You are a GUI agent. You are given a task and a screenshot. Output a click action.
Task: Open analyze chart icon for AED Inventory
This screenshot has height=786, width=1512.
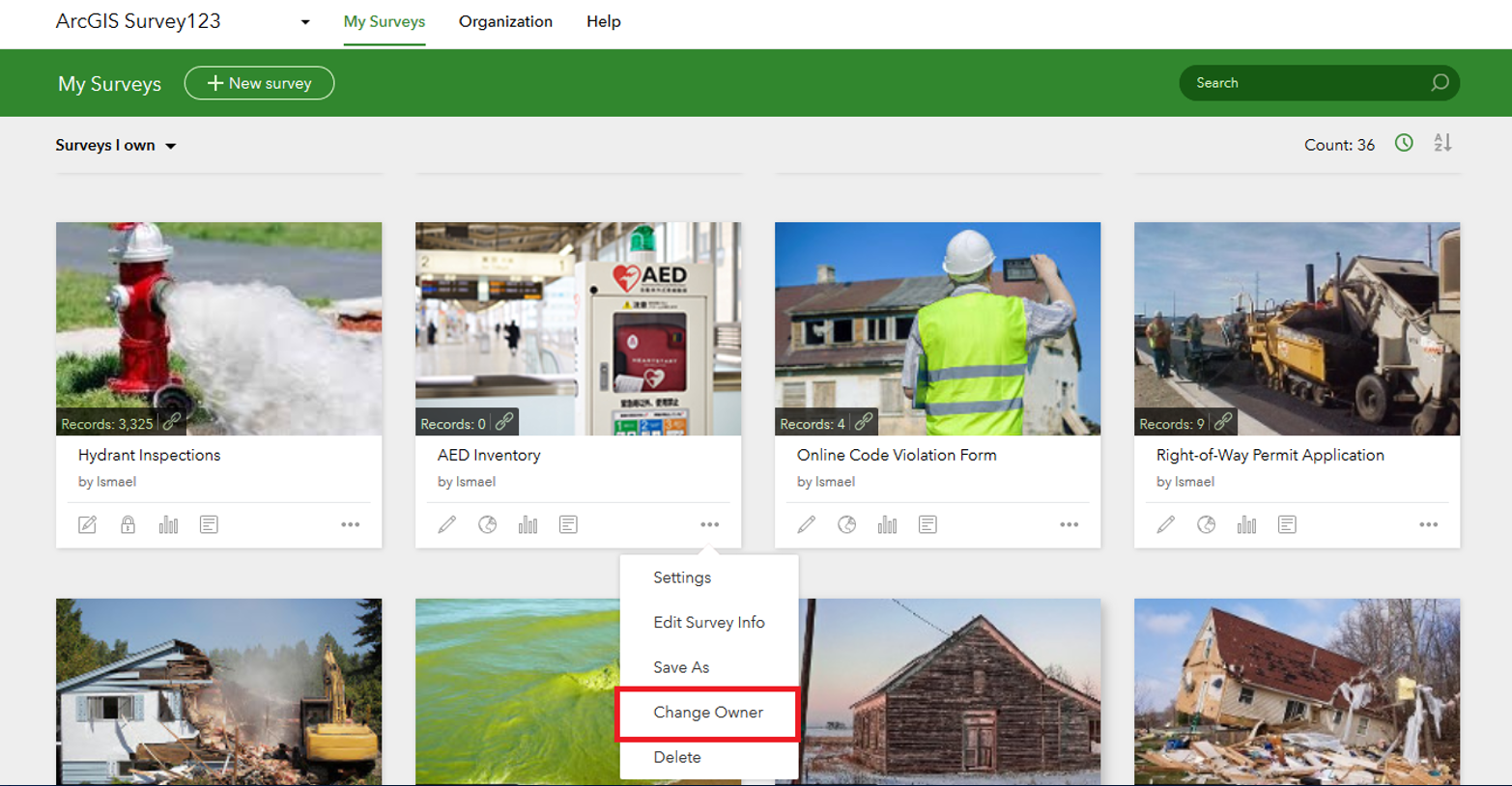click(528, 524)
